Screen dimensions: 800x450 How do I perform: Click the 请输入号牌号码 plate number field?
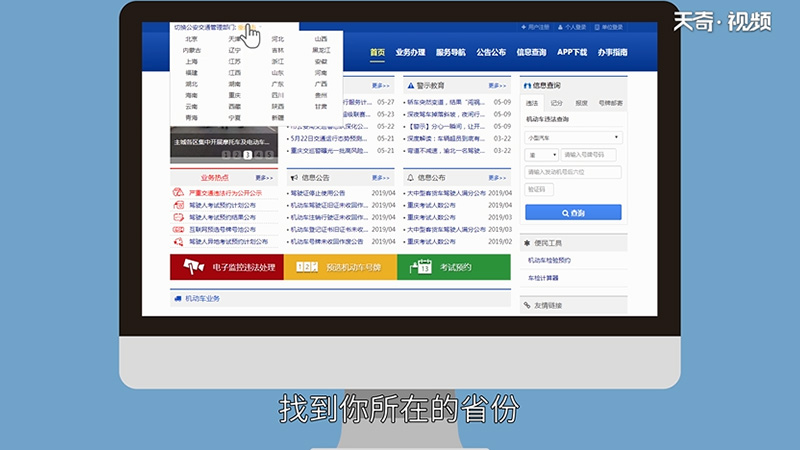[x=588, y=155]
